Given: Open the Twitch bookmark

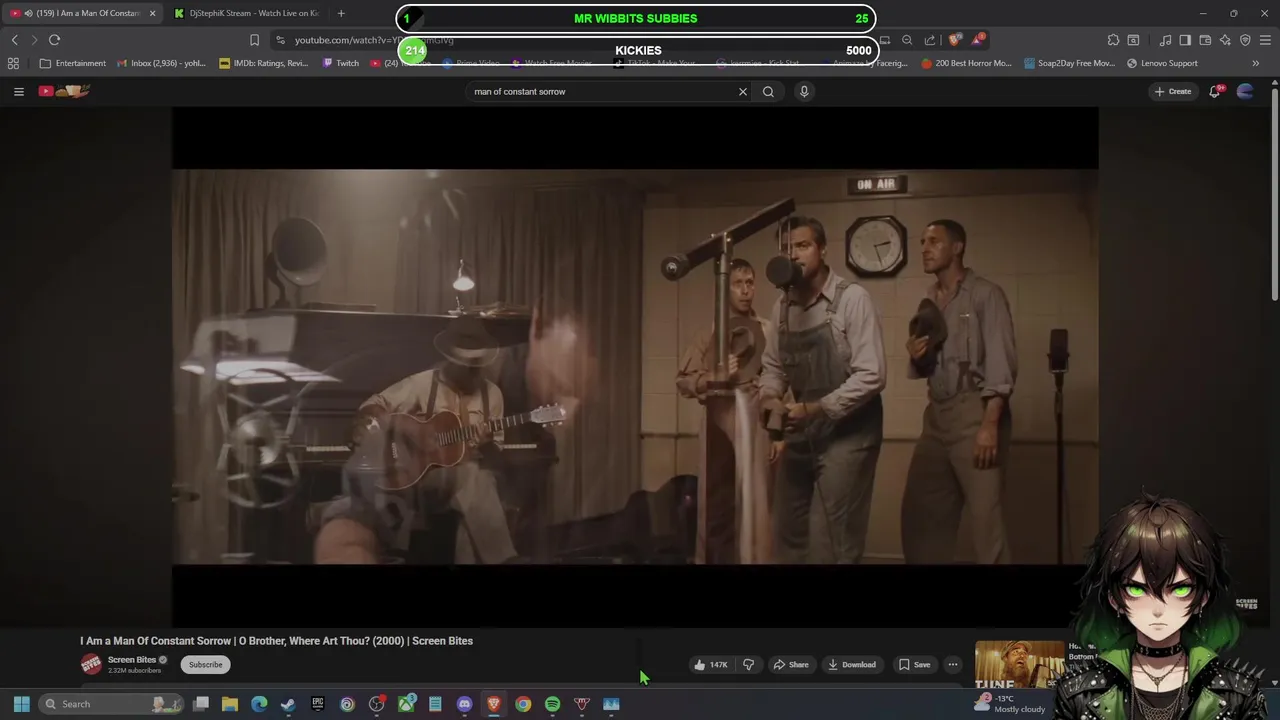Looking at the screenshot, I should coord(341,63).
